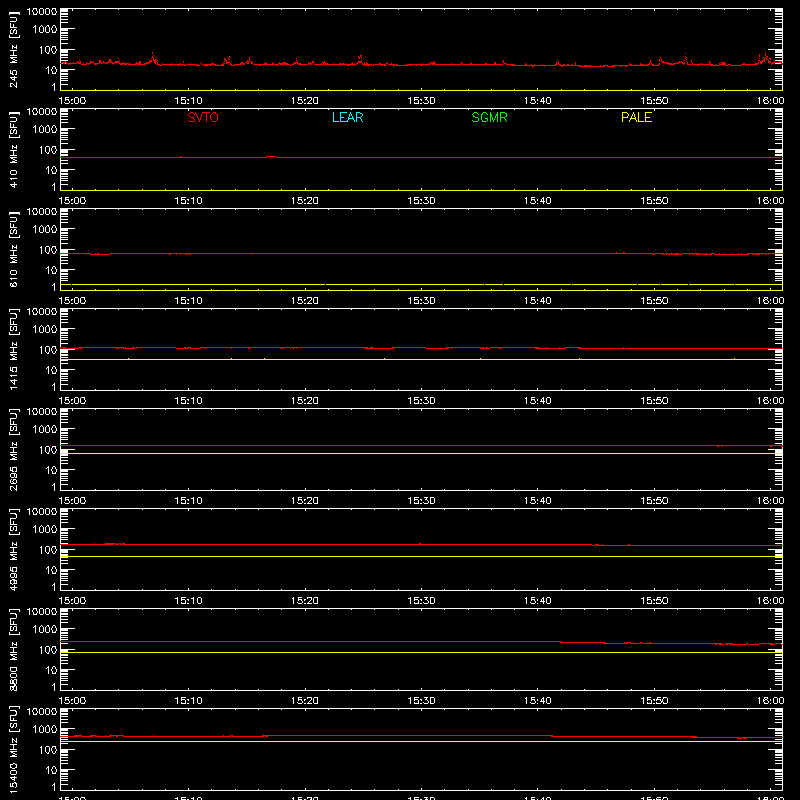The image size is (800, 800).
Task: Click 16:00 time label below 245 MHz plot
Action: pos(770,101)
